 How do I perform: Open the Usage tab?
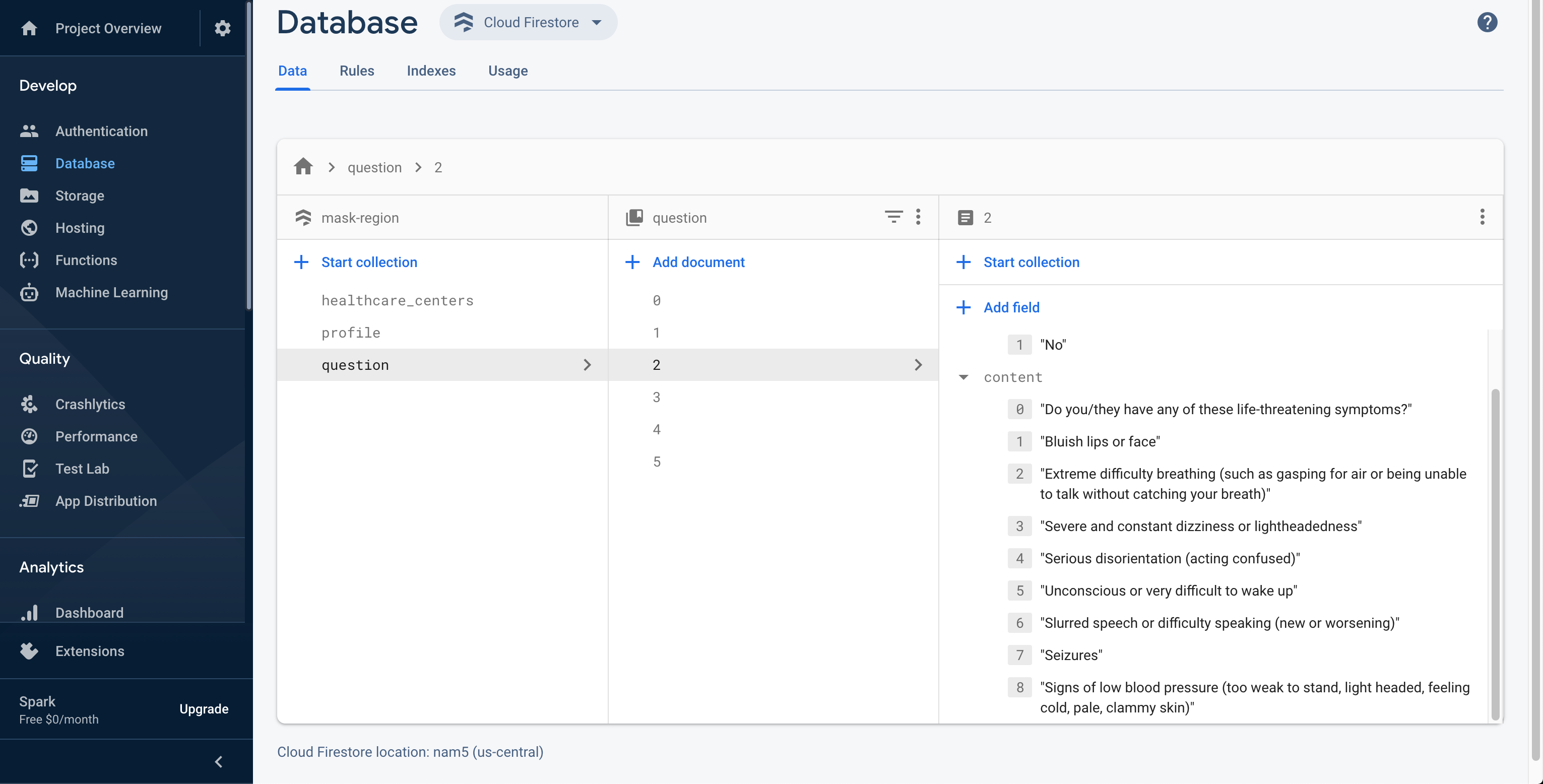(x=507, y=71)
